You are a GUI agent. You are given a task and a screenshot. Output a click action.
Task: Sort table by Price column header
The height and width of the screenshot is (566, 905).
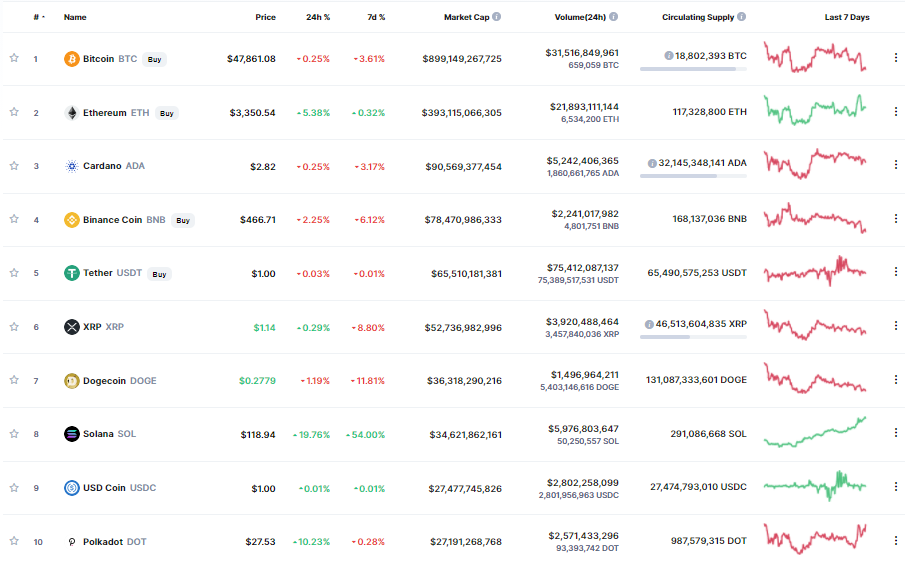(x=265, y=17)
